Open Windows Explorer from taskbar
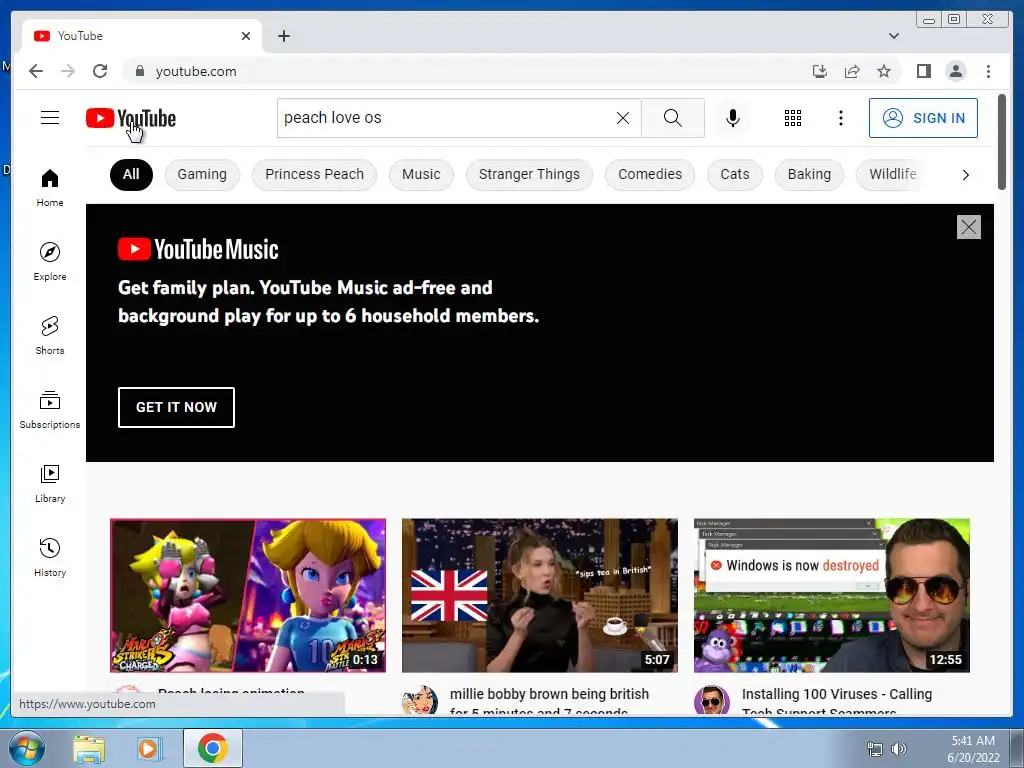1024x768 pixels. pyautogui.click(x=89, y=748)
